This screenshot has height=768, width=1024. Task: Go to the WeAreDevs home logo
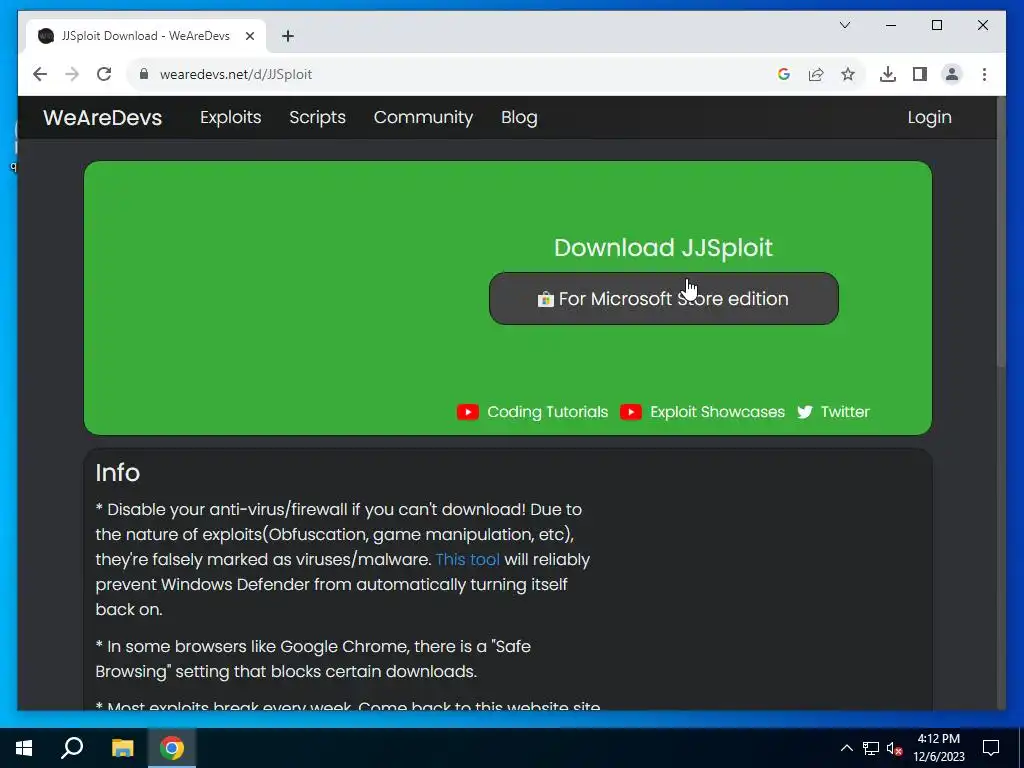[x=103, y=118]
